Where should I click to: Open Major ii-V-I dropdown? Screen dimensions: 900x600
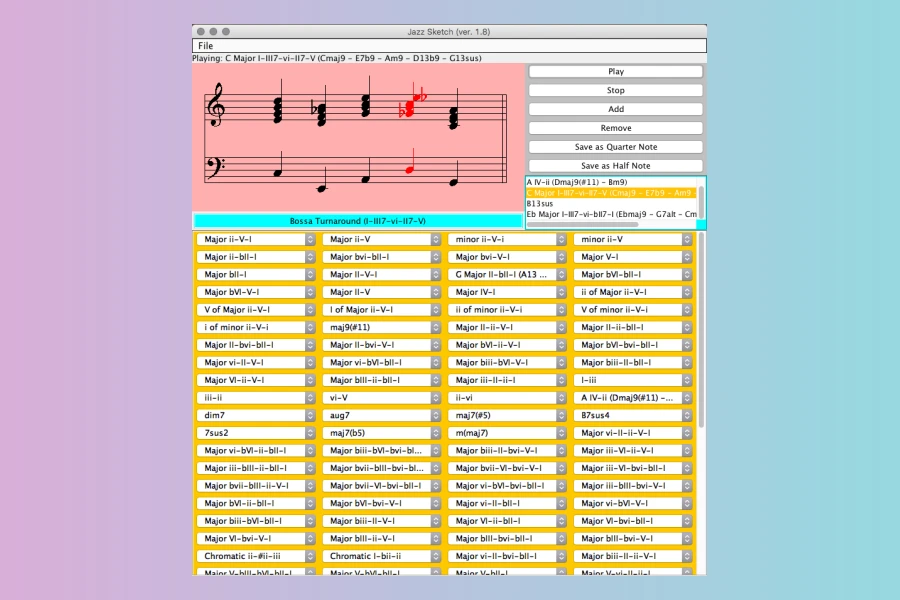point(256,239)
